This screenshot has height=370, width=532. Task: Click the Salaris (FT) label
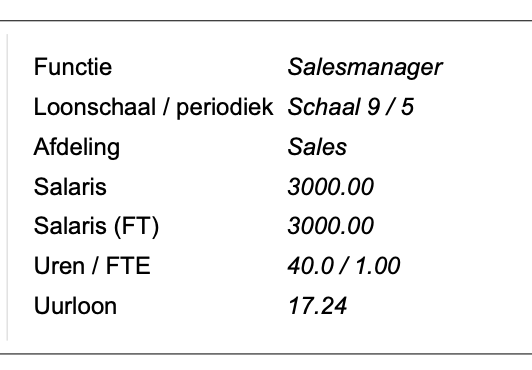pos(96,227)
